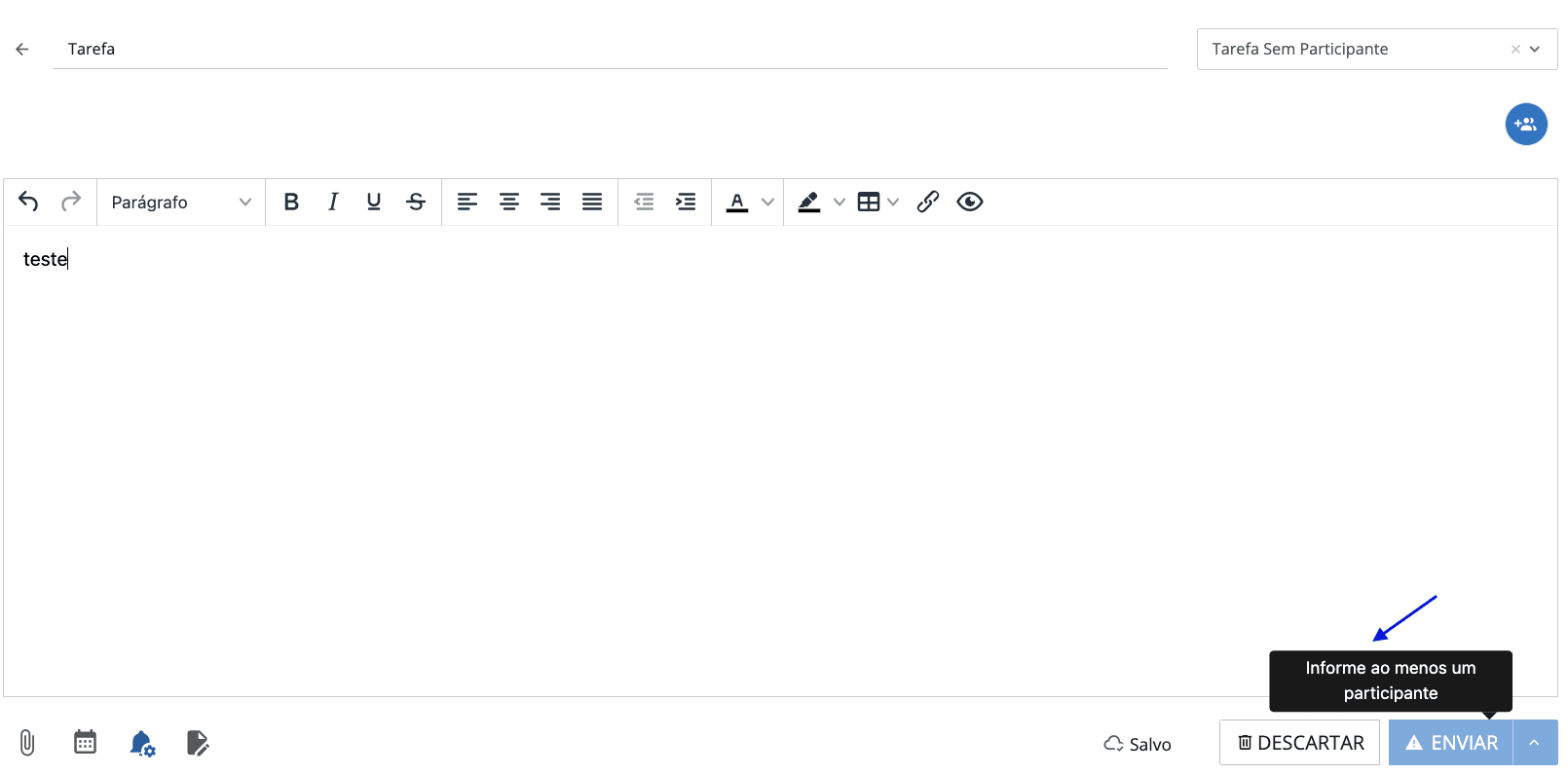Open the notification bell settings icon
The image size is (1568, 775).
pos(142,744)
